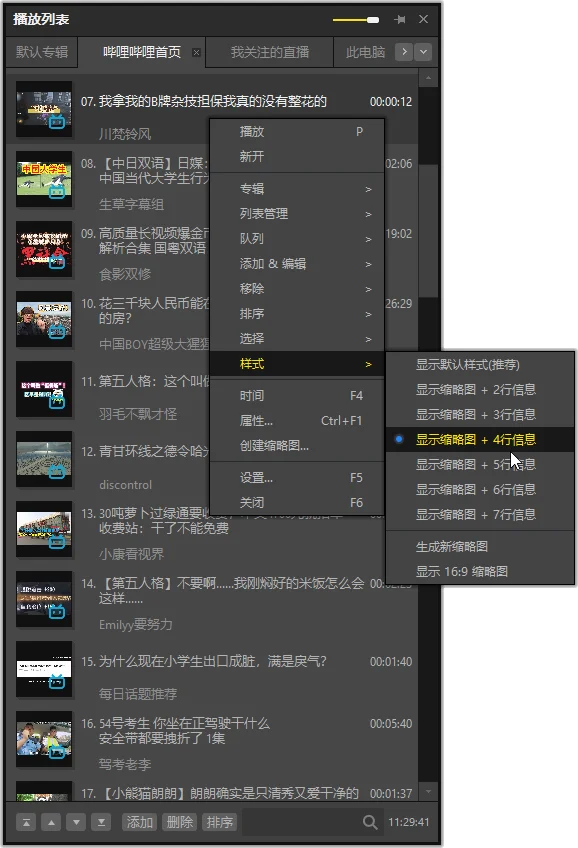
Task: Move item to top with bottom-bar icon
Action: (26, 823)
